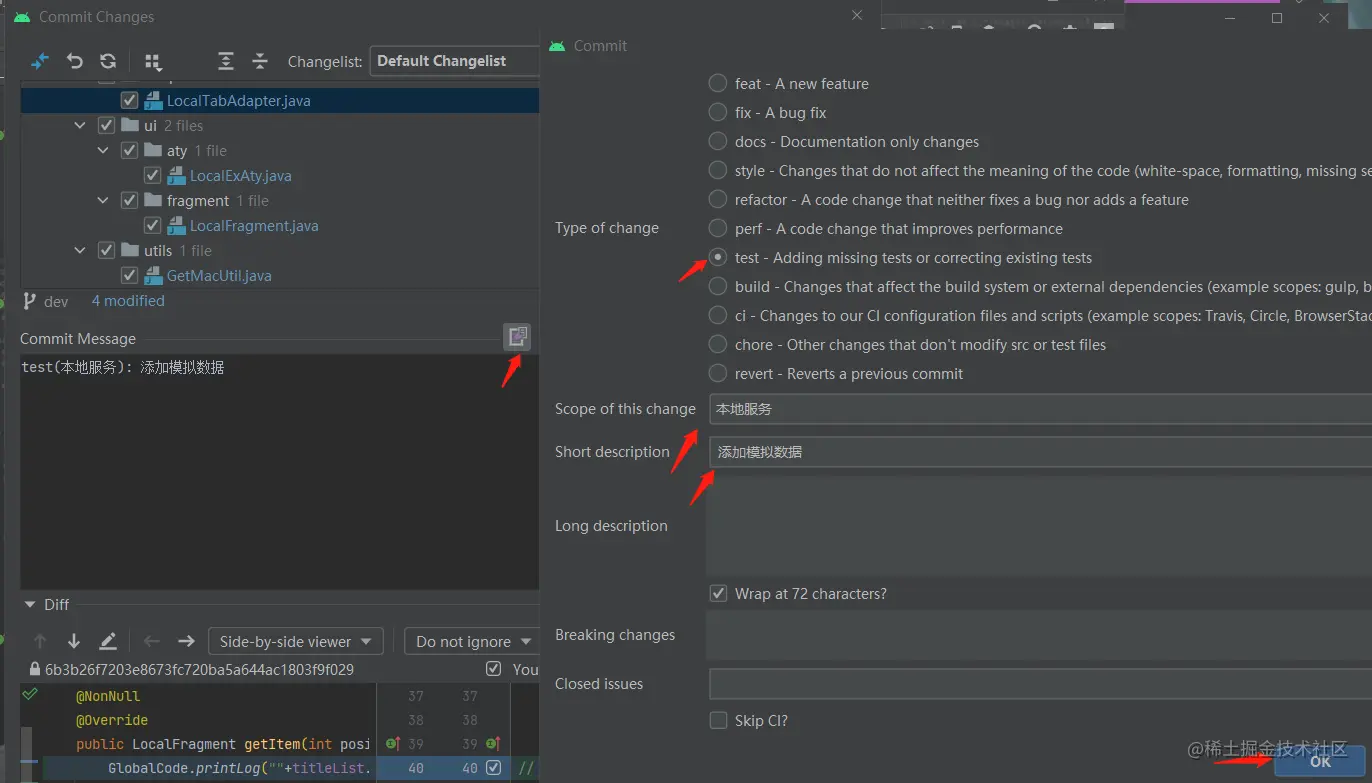Image resolution: width=1372 pixels, height=783 pixels.
Task: Click the Refresh changes toolbar icon
Action: (x=108, y=61)
